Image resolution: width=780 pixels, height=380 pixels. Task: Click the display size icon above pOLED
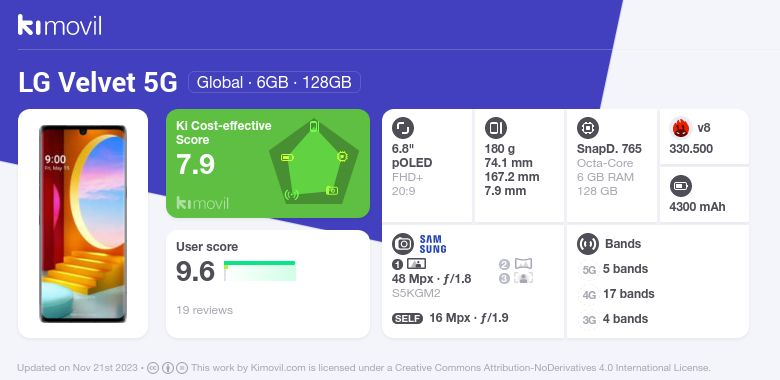point(403,128)
